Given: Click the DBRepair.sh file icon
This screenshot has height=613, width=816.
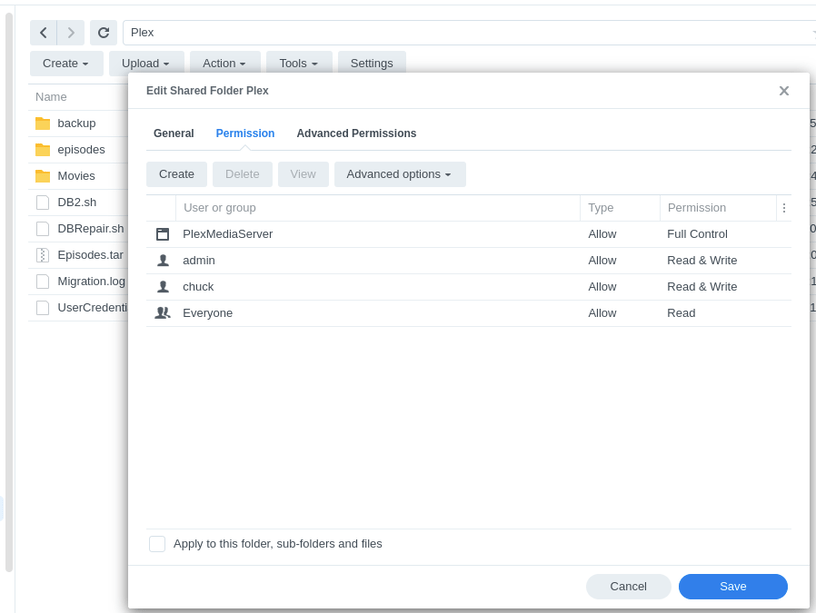Looking at the screenshot, I should [43, 228].
